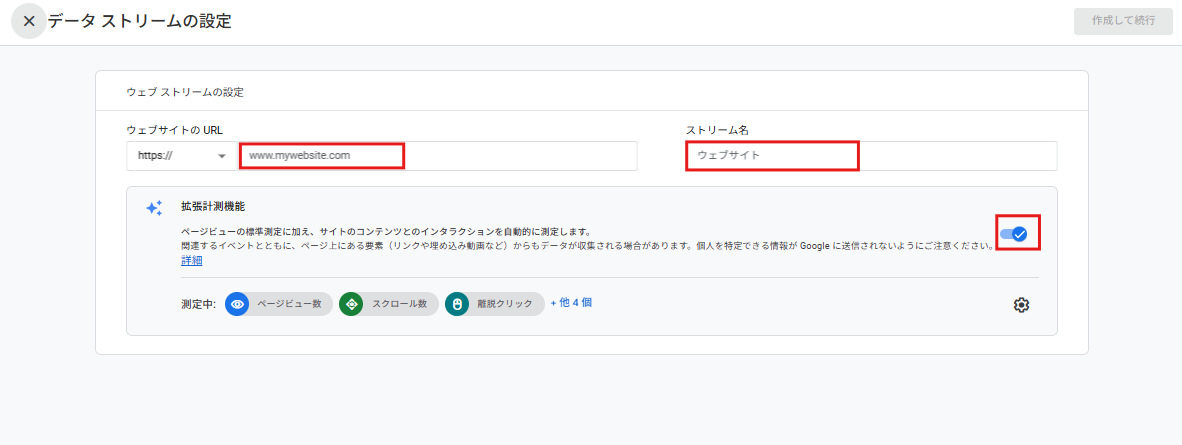The image size is (1182, 445).
Task: Click the 離脱クリック mouse icon
Action: [x=456, y=304]
